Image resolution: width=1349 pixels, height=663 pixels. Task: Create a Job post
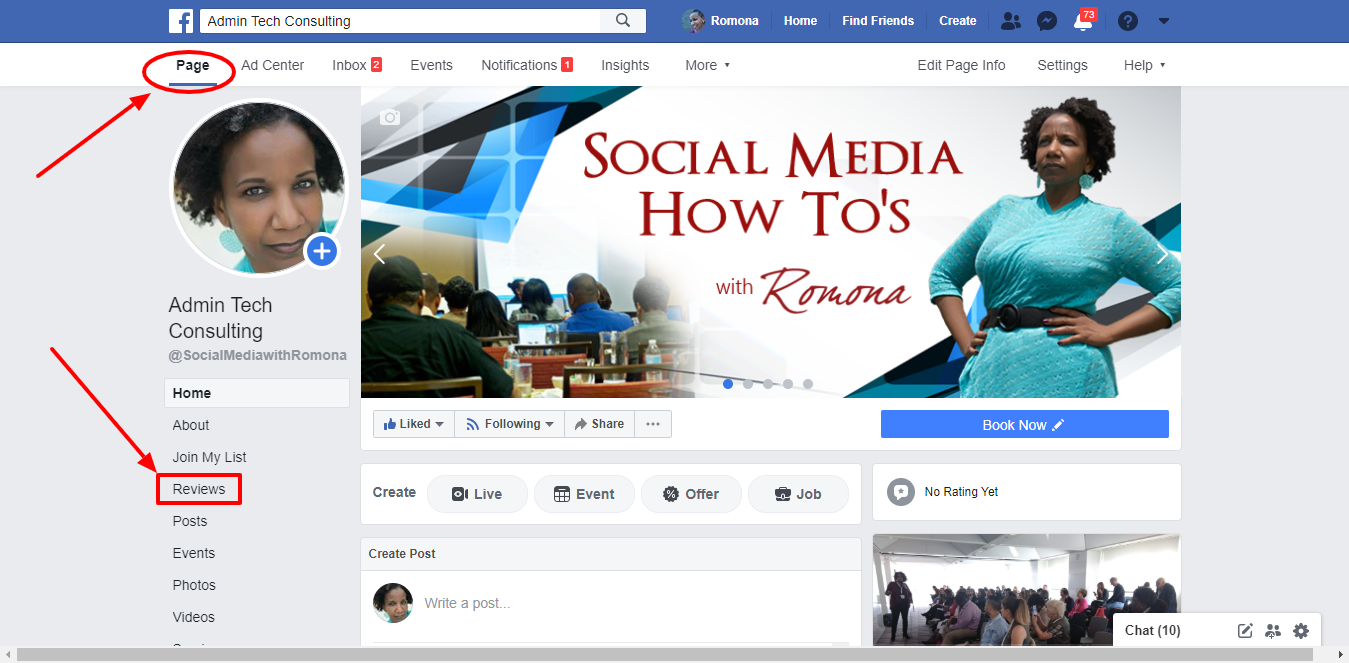click(x=798, y=494)
